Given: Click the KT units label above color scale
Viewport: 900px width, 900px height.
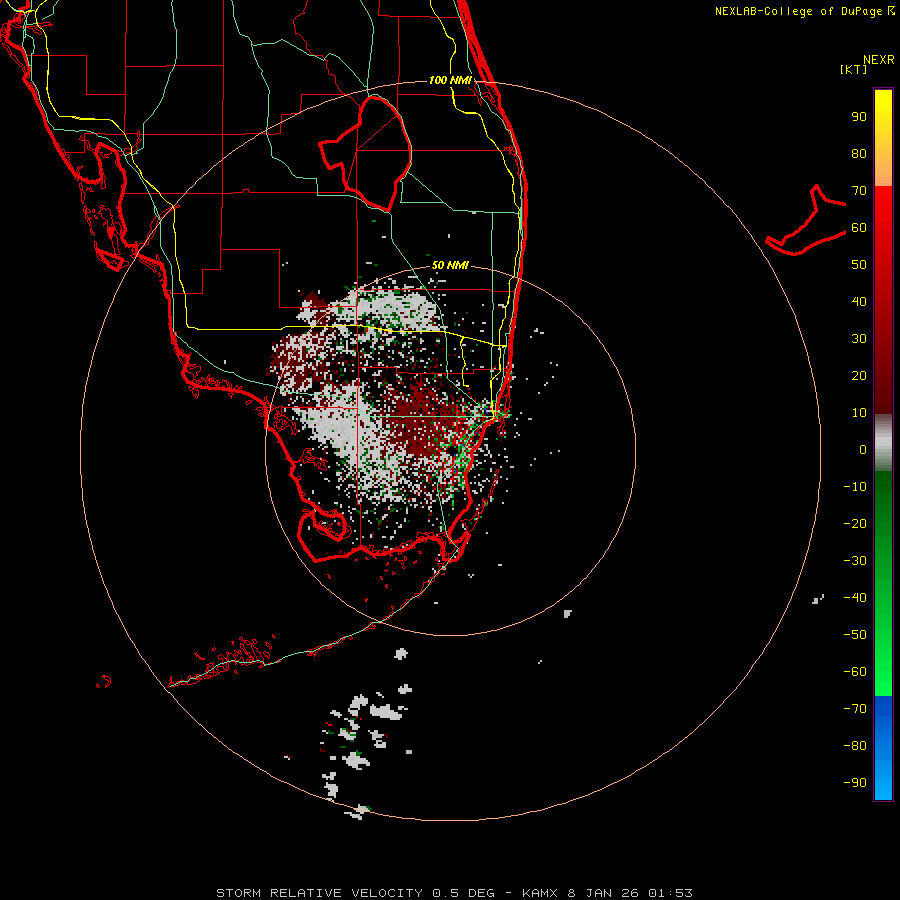Looking at the screenshot, I should pos(854,69).
